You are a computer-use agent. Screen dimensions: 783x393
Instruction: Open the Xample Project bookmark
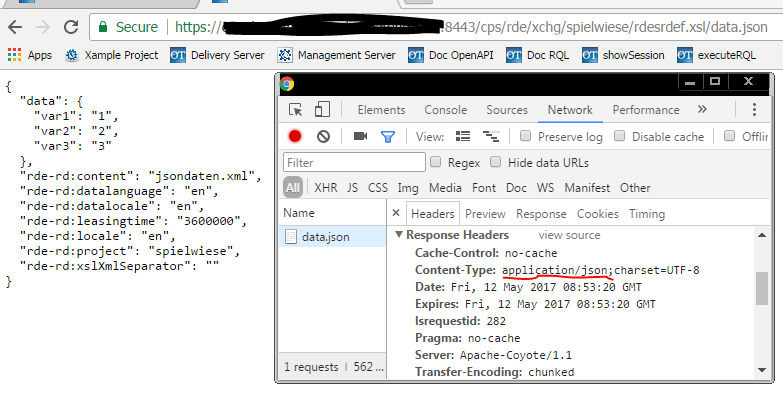112,55
